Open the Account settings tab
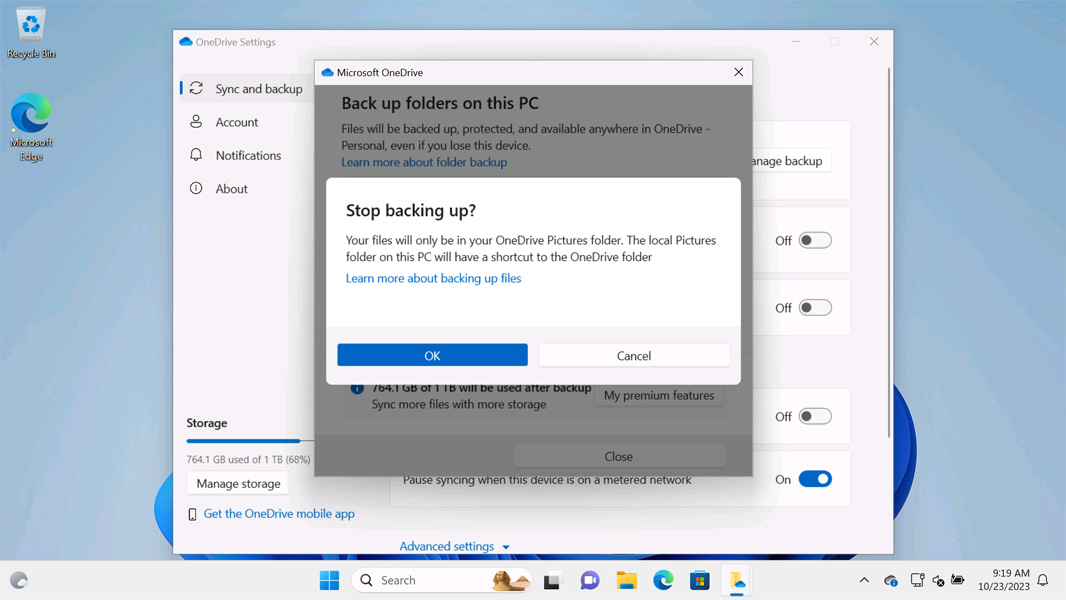 coord(236,122)
